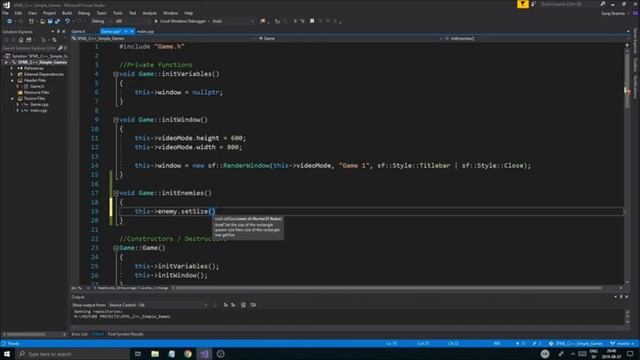
Task: Click the Undo toolbar icon
Action: 68,21
